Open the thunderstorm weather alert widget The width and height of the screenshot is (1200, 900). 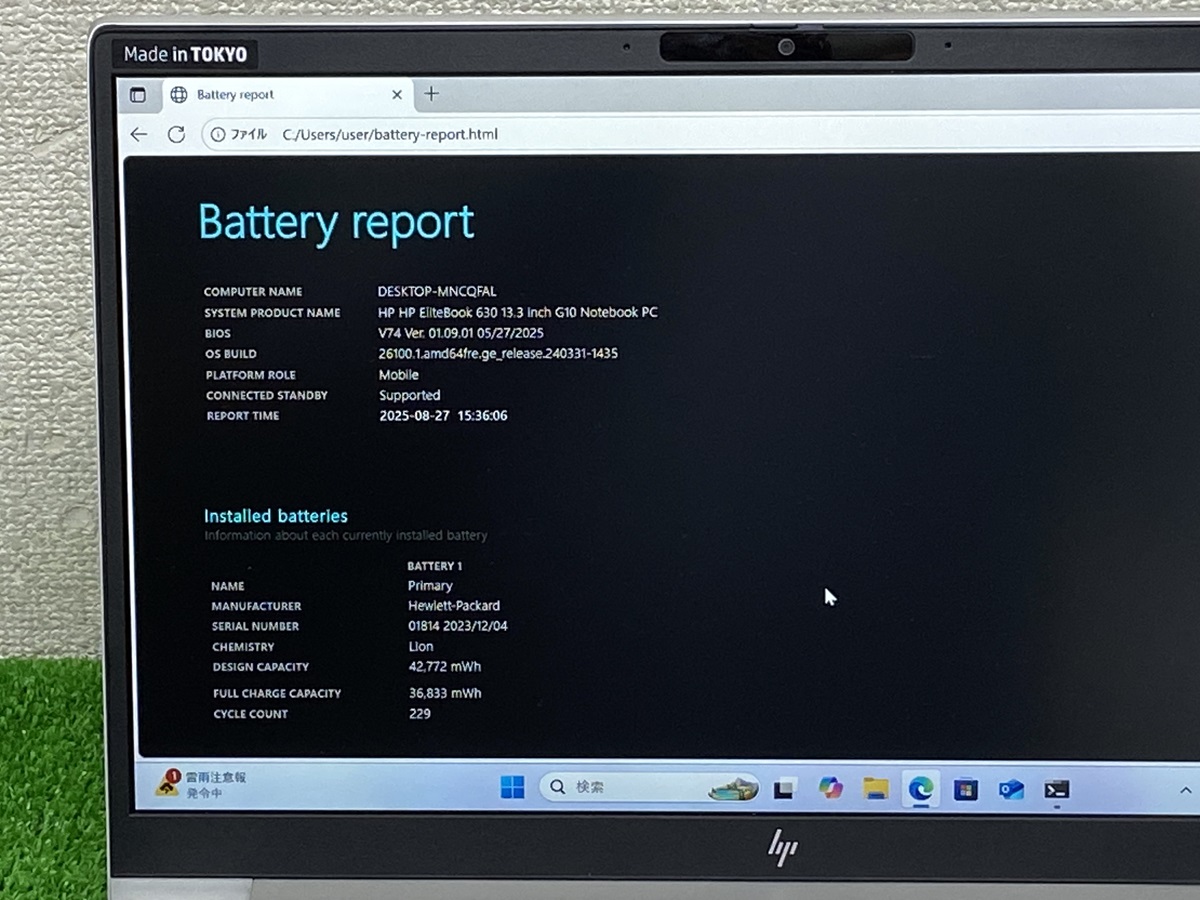(x=200, y=784)
